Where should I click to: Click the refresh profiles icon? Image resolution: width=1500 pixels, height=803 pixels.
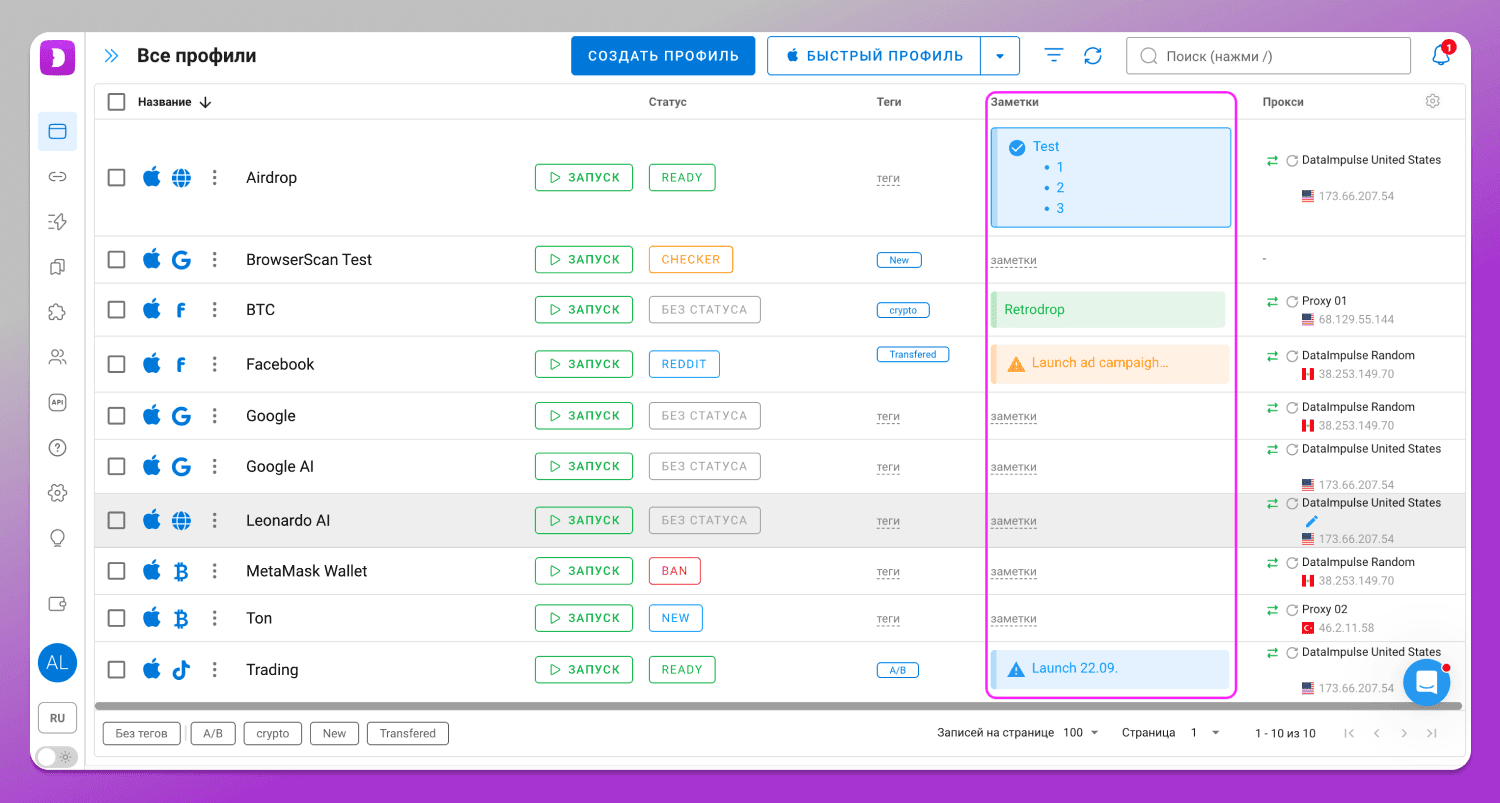click(x=1093, y=56)
